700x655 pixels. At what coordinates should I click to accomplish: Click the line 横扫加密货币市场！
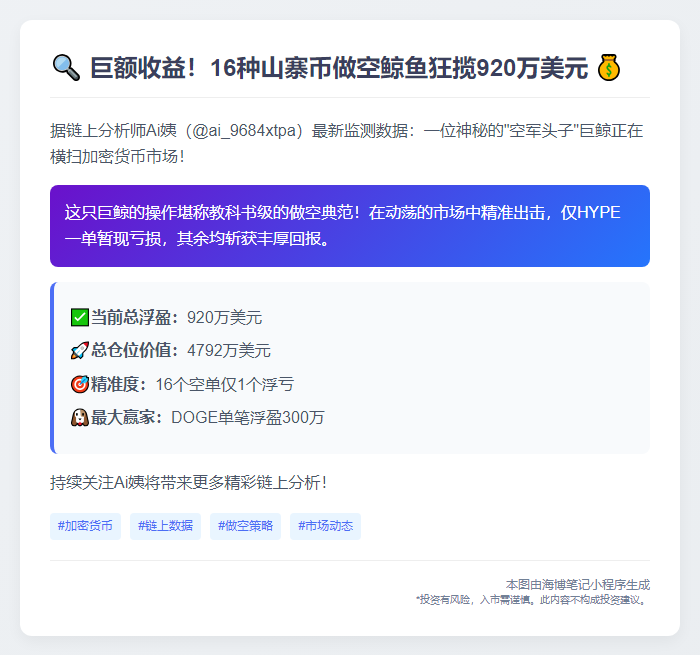click(x=117, y=157)
